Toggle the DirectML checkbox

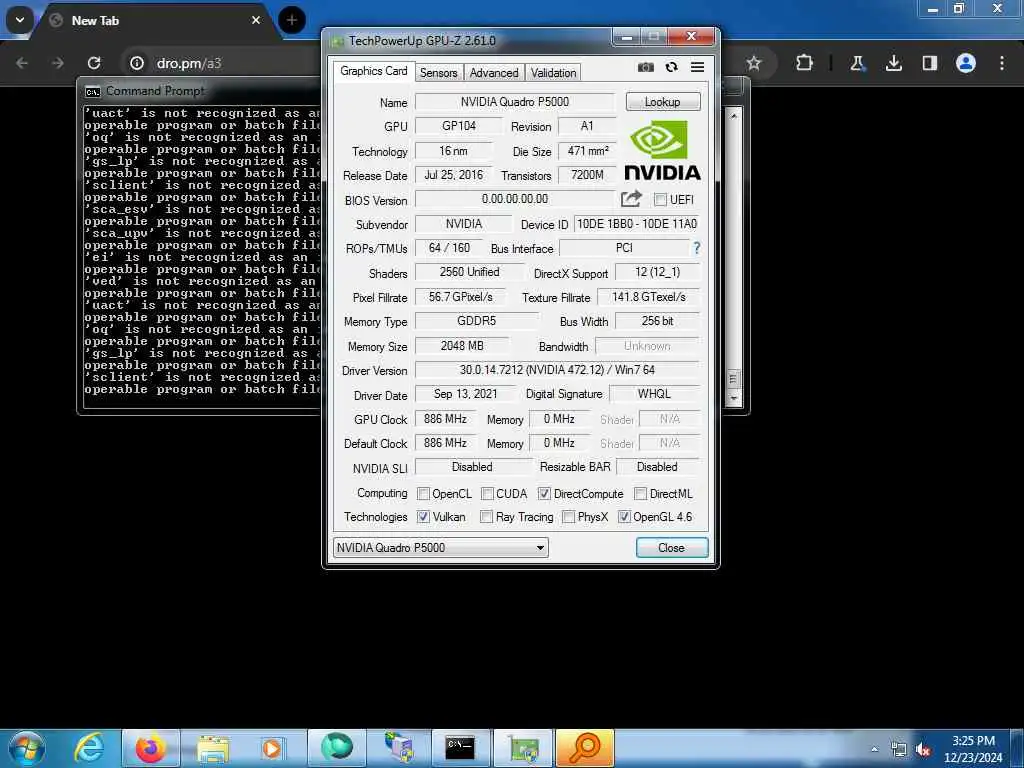(x=640, y=494)
